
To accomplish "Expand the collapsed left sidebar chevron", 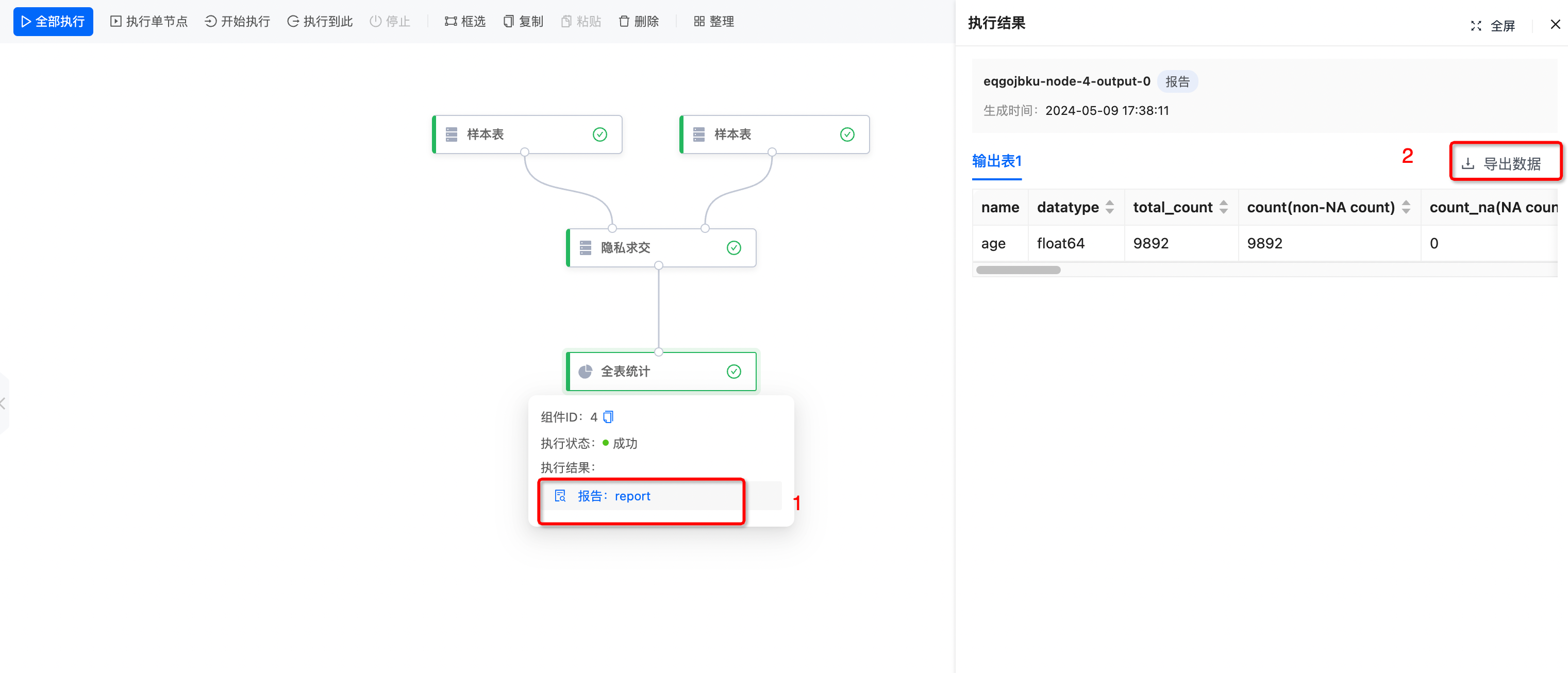I will point(4,403).
